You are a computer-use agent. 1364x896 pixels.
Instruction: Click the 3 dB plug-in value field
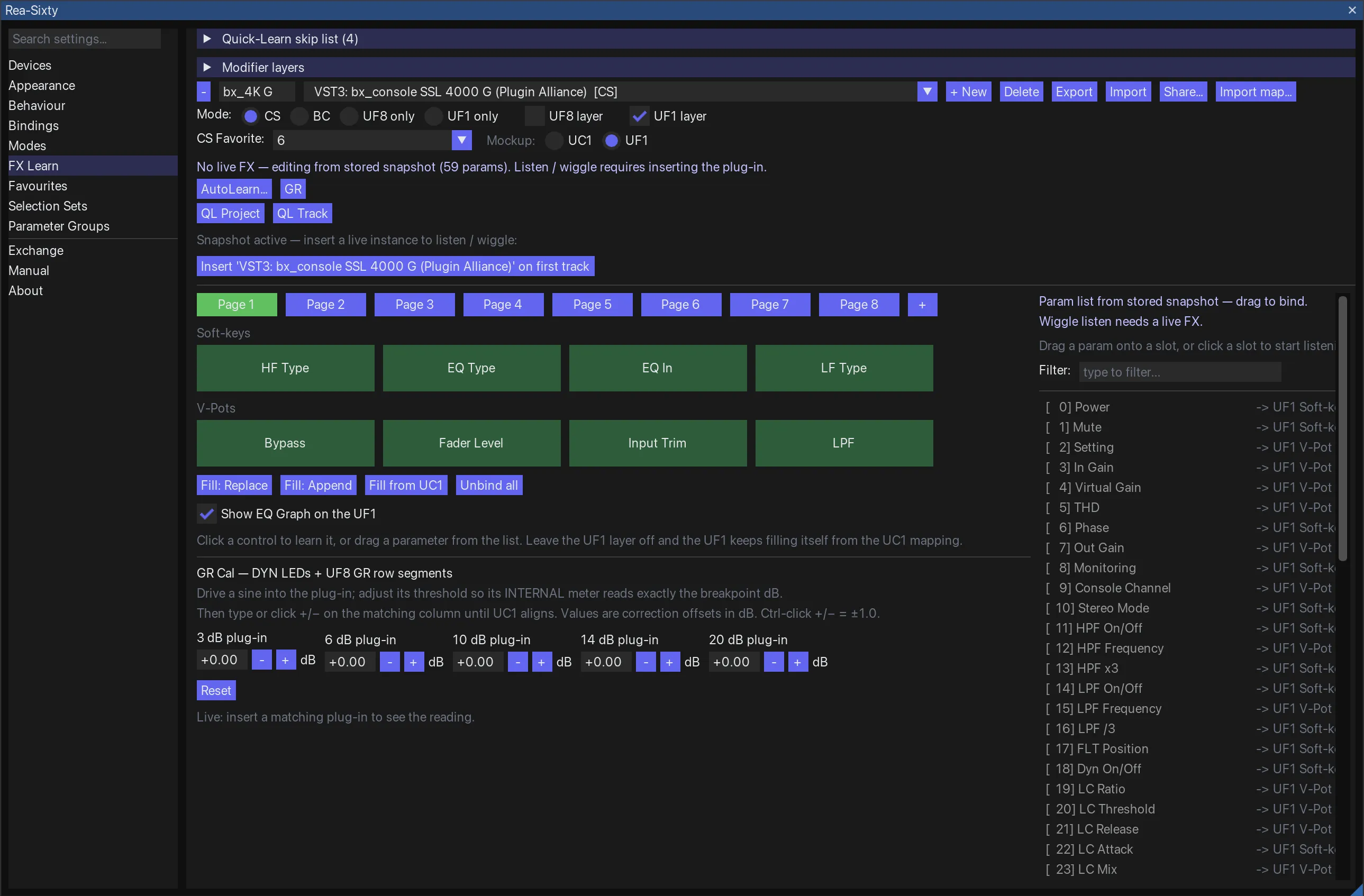tap(222, 660)
